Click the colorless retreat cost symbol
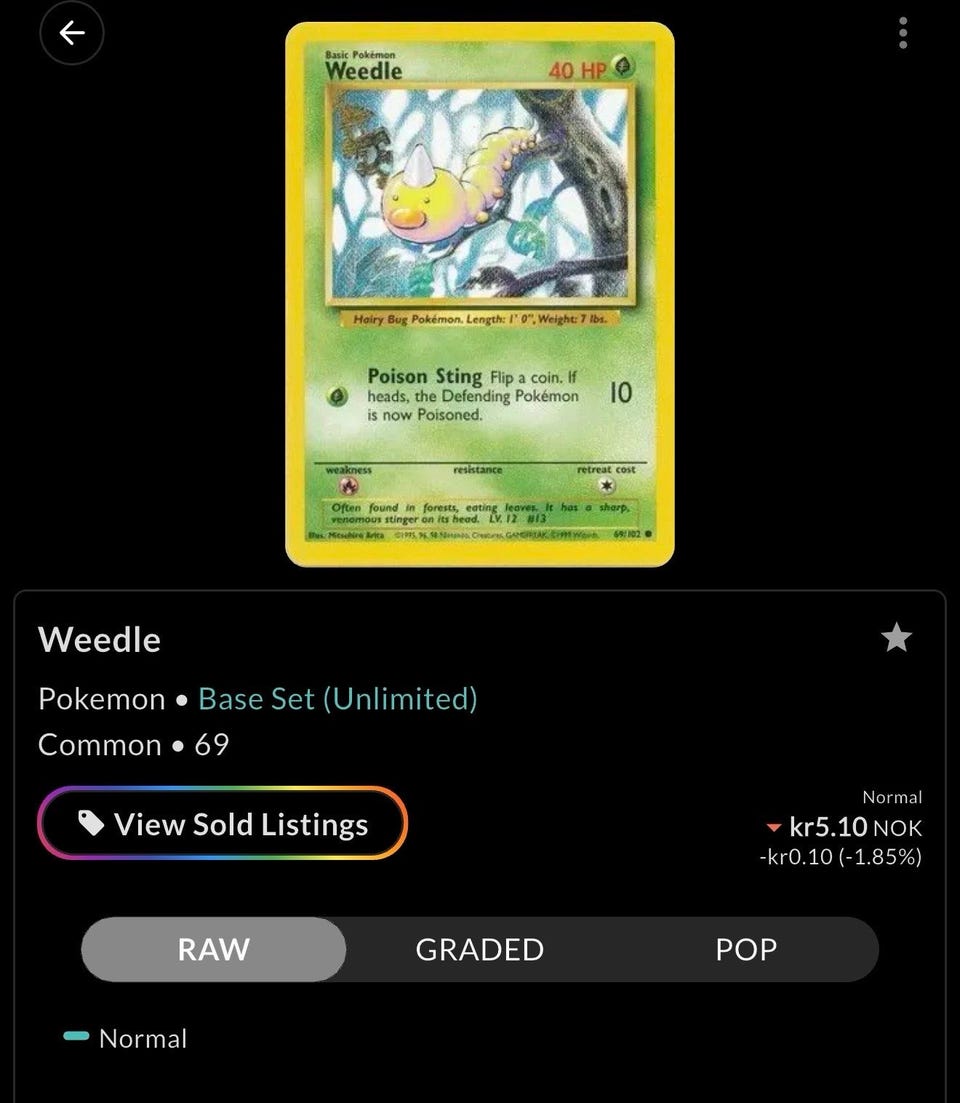 pyautogui.click(x=606, y=485)
